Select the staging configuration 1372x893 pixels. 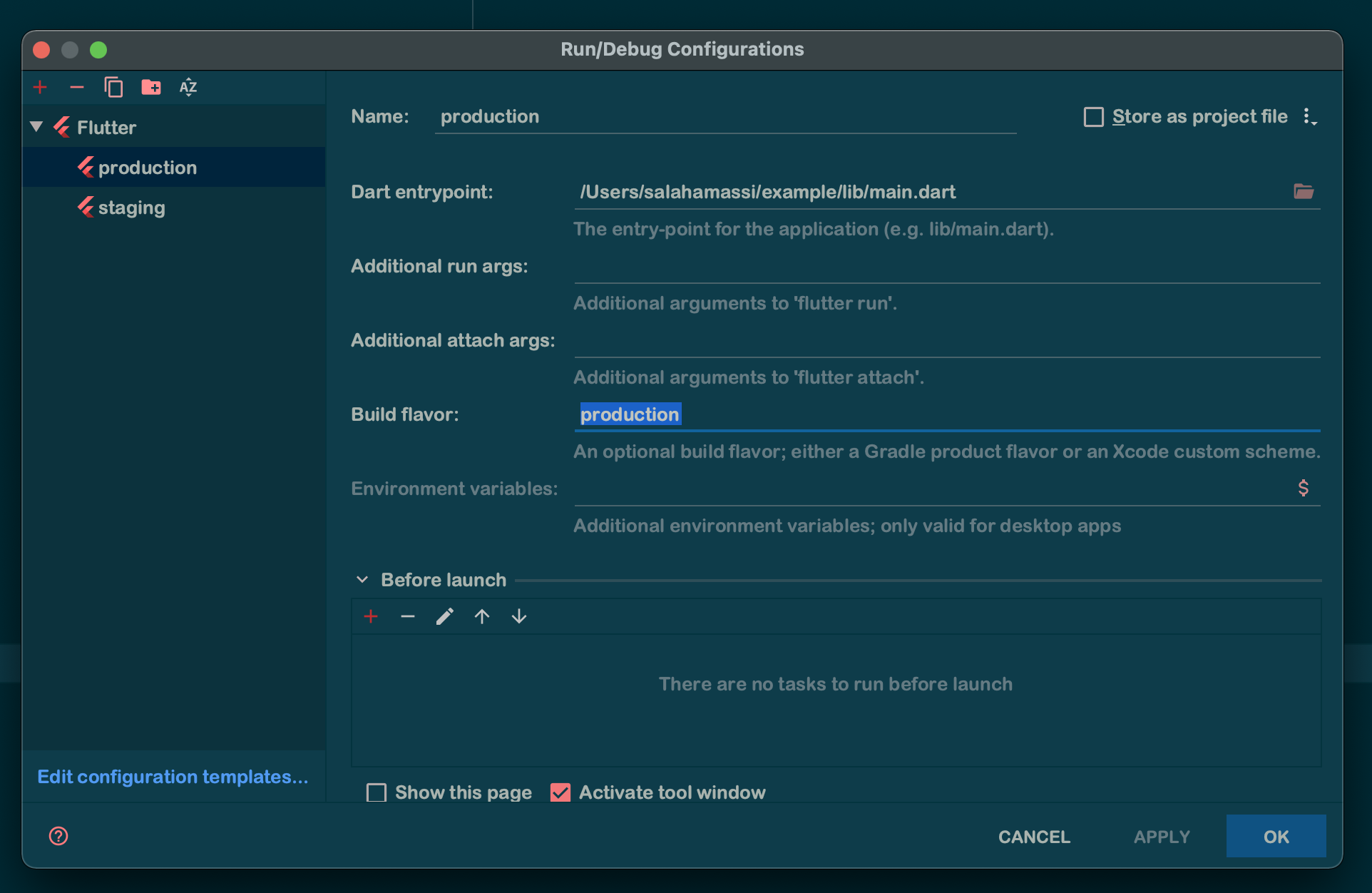coord(174,208)
